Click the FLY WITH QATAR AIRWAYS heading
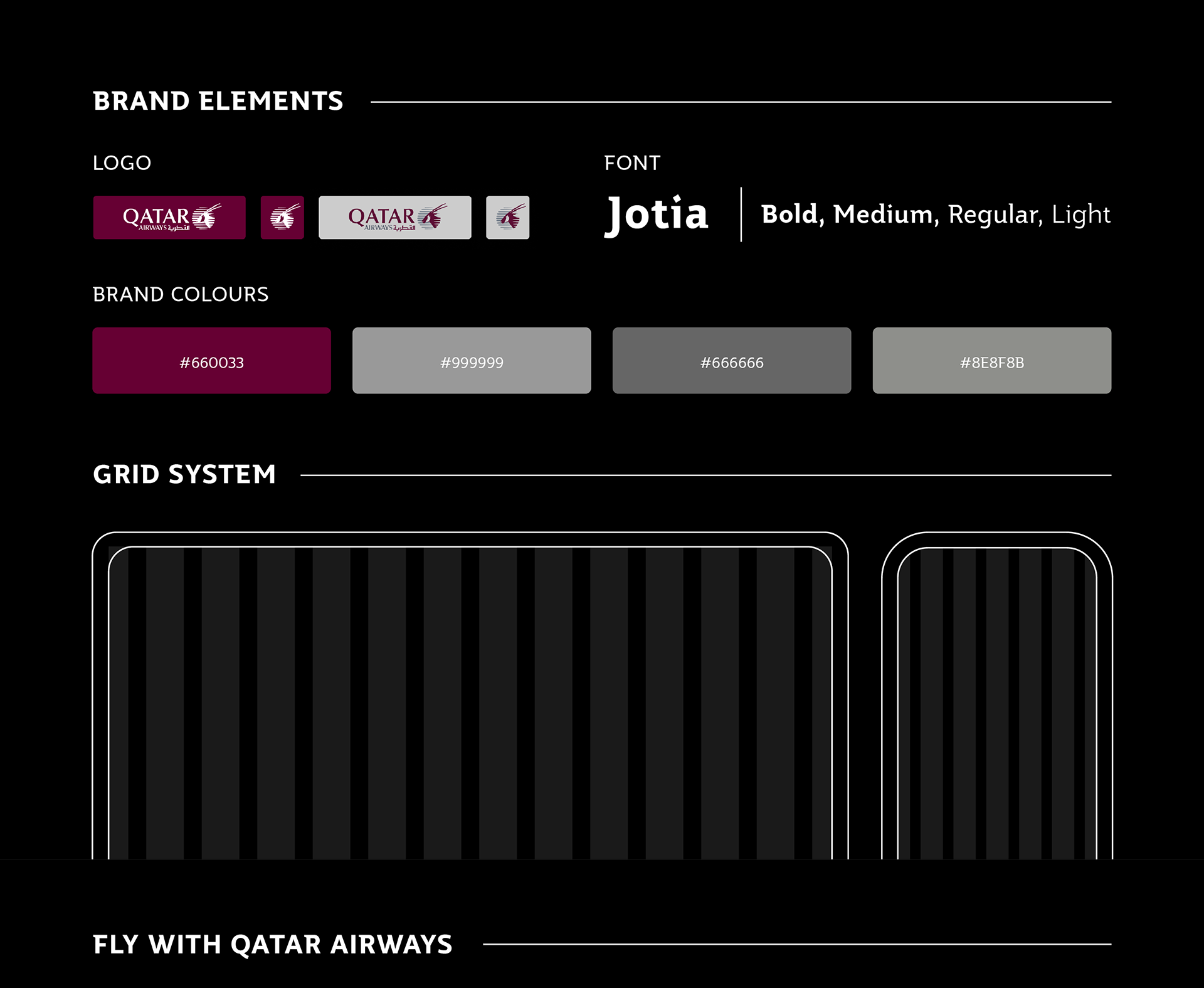Viewport: 1204px width, 988px height. tap(273, 944)
